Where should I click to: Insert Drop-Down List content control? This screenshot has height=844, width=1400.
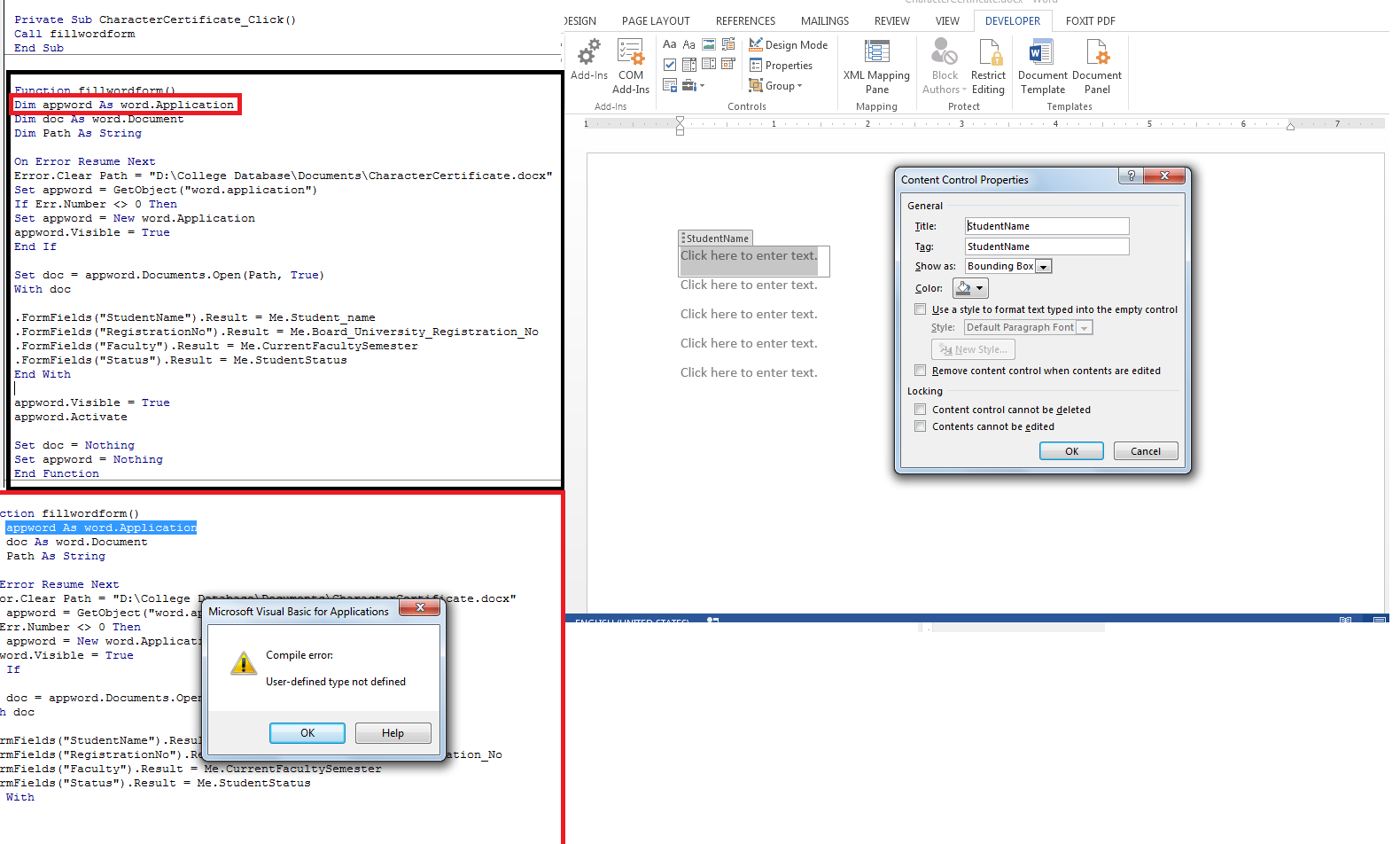tap(709, 65)
